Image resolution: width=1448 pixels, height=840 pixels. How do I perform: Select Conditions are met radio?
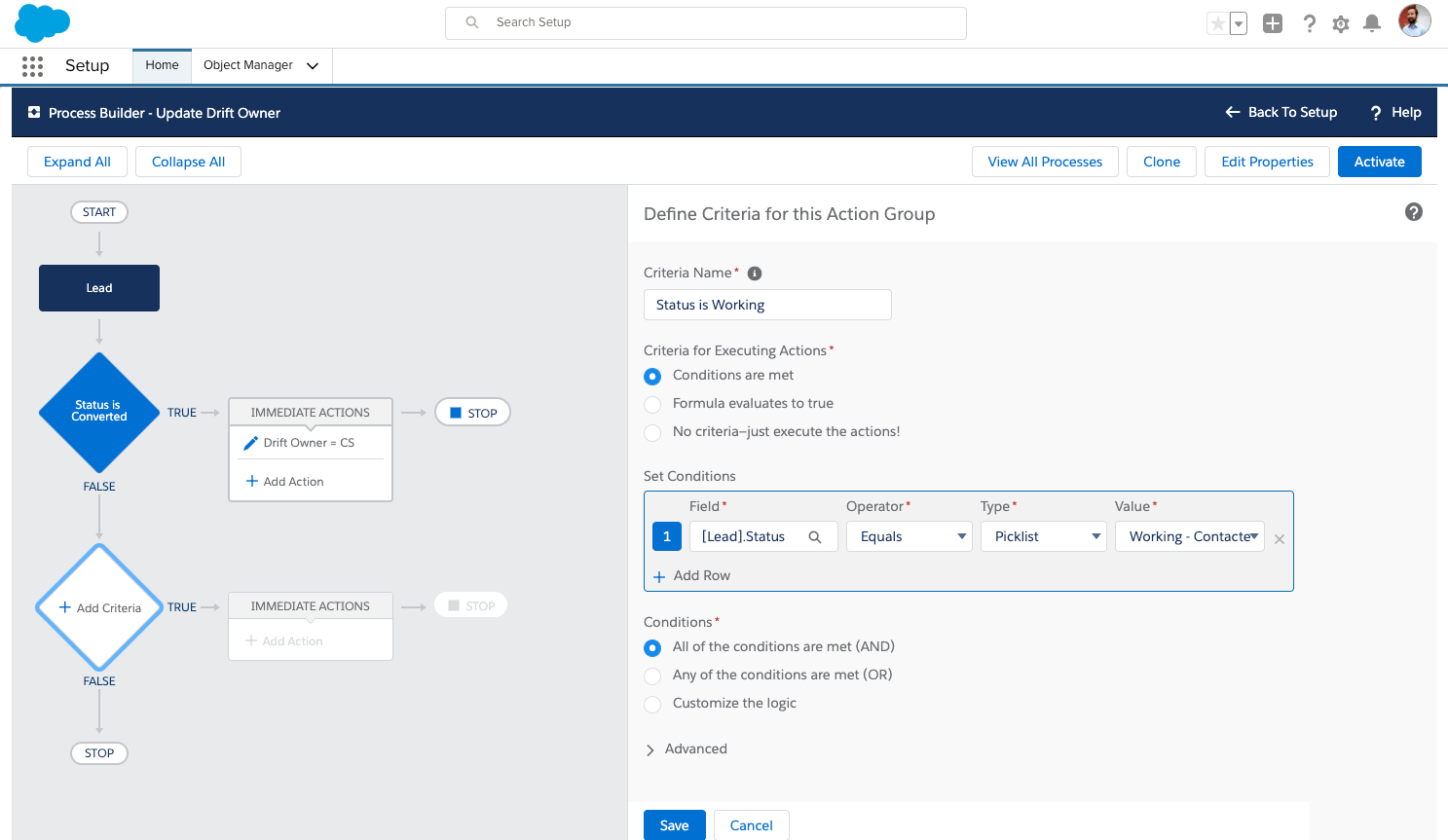pyautogui.click(x=652, y=376)
